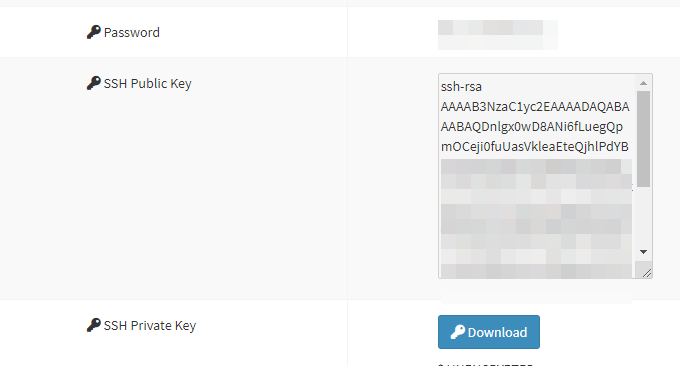Select the SSH Public Key label
680x366 pixels.
point(147,83)
